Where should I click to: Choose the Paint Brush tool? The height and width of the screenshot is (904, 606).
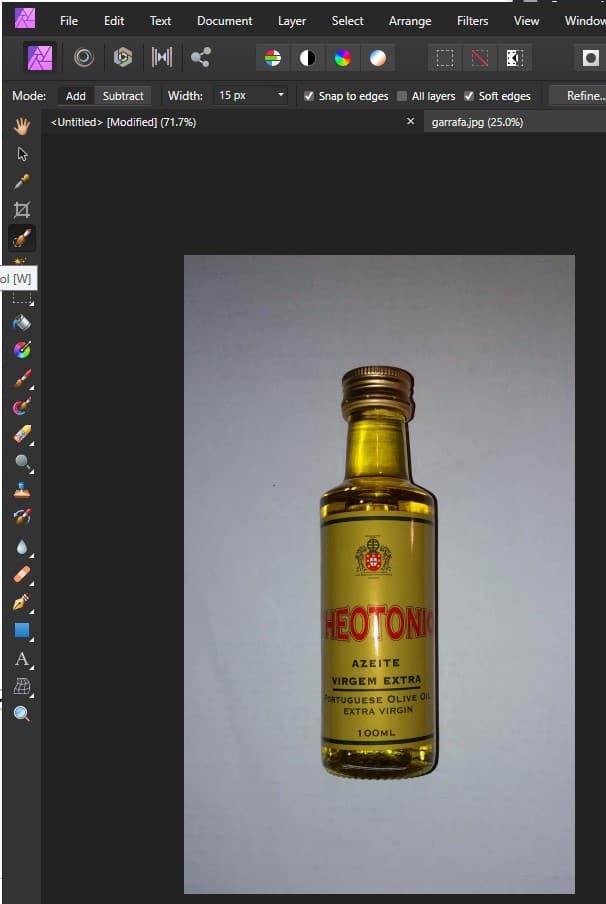[22, 379]
